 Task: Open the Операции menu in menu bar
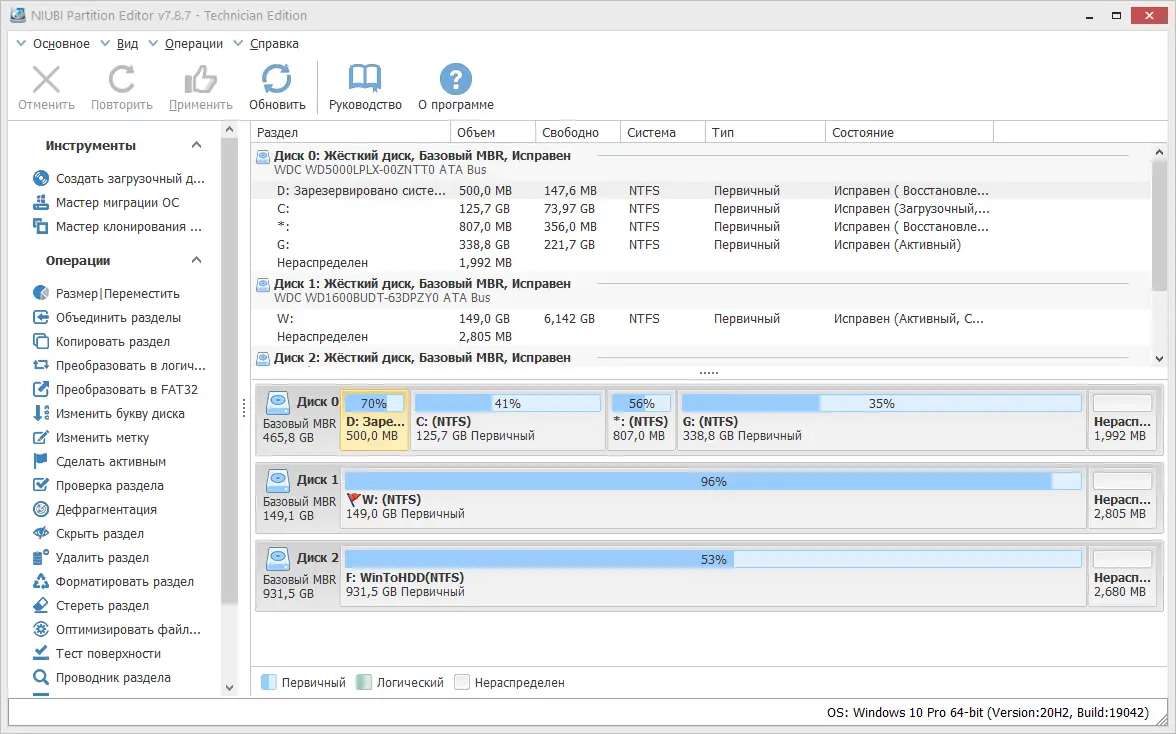tap(193, 44)
